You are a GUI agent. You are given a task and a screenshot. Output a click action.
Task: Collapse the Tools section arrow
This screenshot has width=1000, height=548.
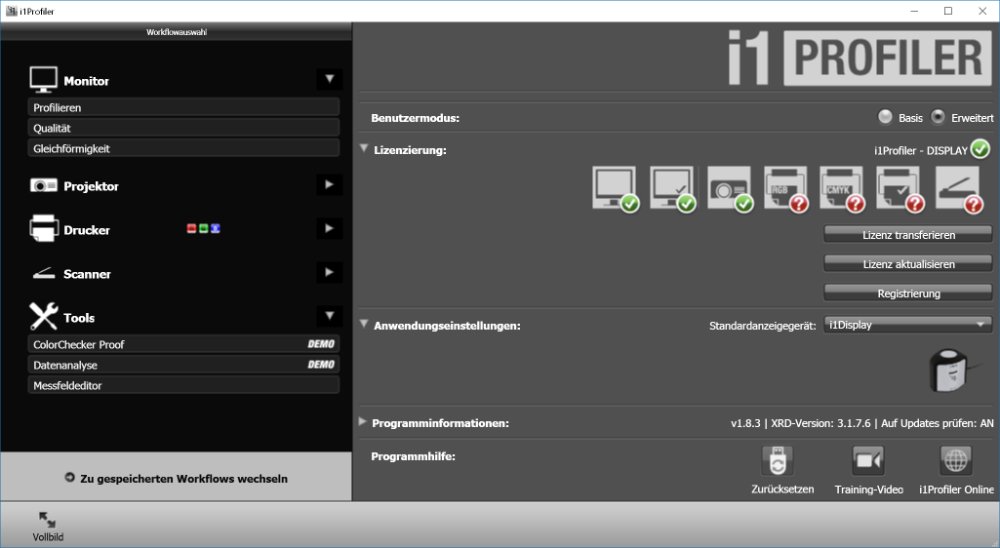click(x=329, y=315)
